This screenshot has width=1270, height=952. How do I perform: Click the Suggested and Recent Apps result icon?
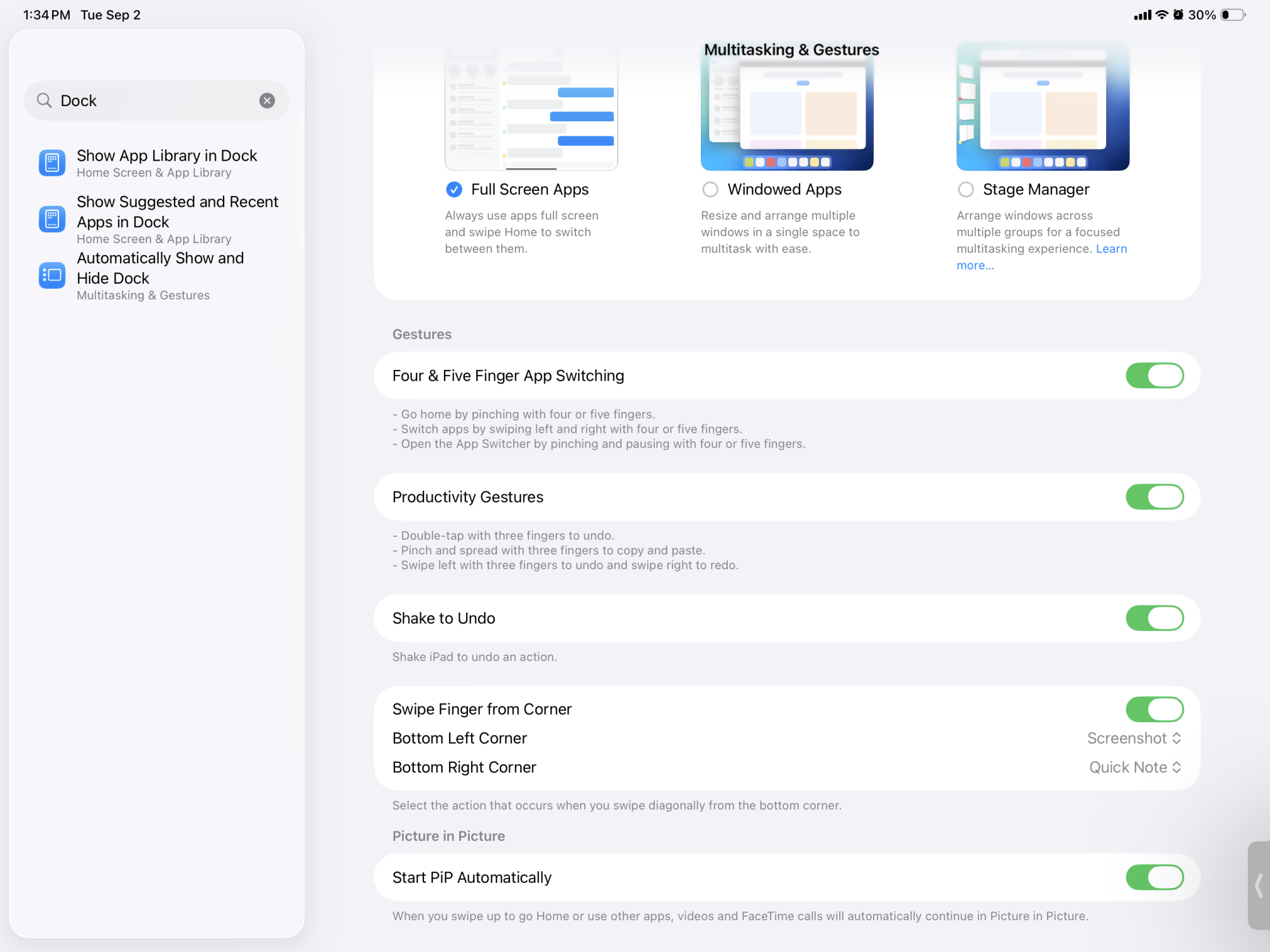pyautogui.click(x=52, y=219)
